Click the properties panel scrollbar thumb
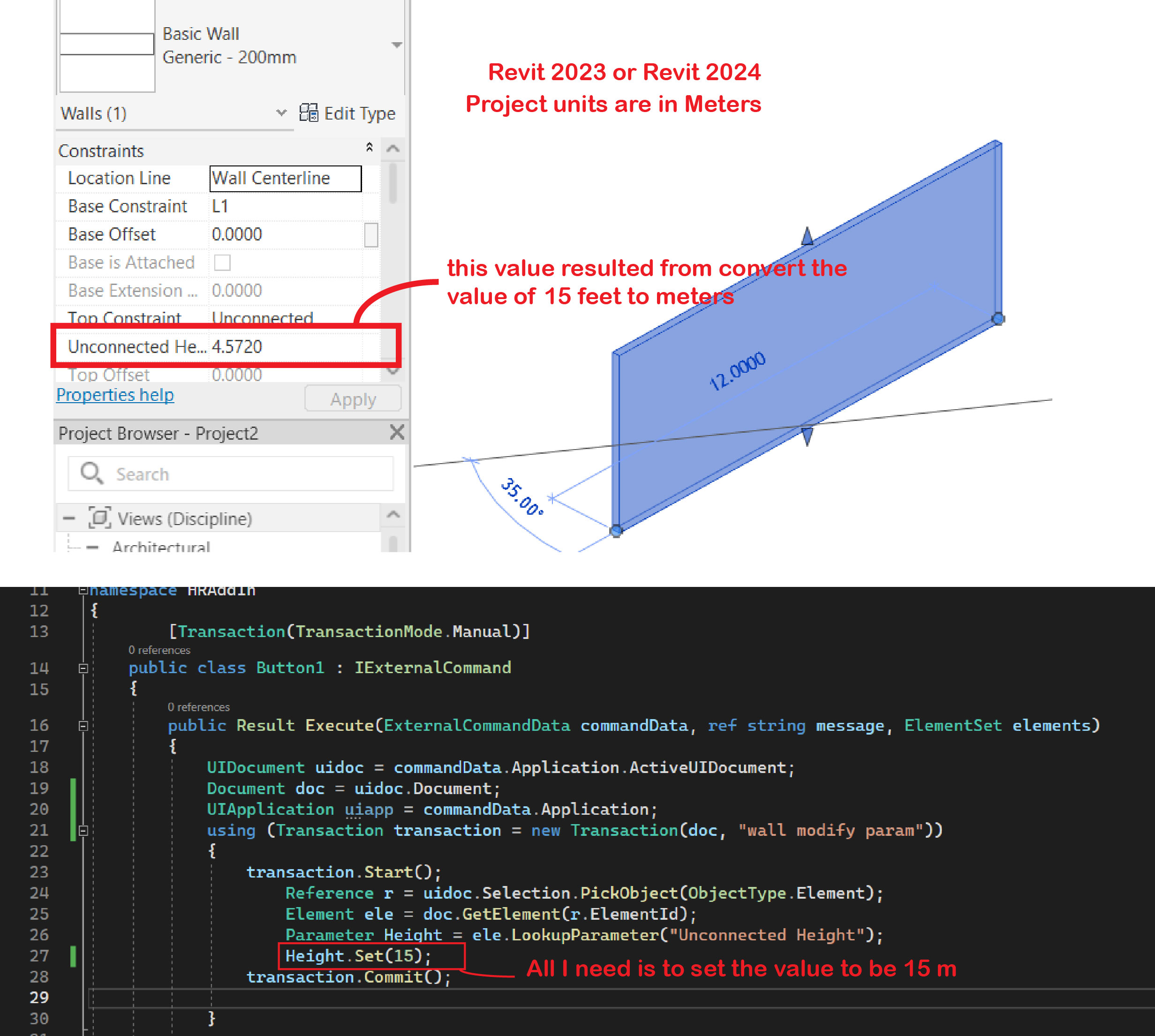This screenshot has width=1155, height=1036. [x=393, y=183]
